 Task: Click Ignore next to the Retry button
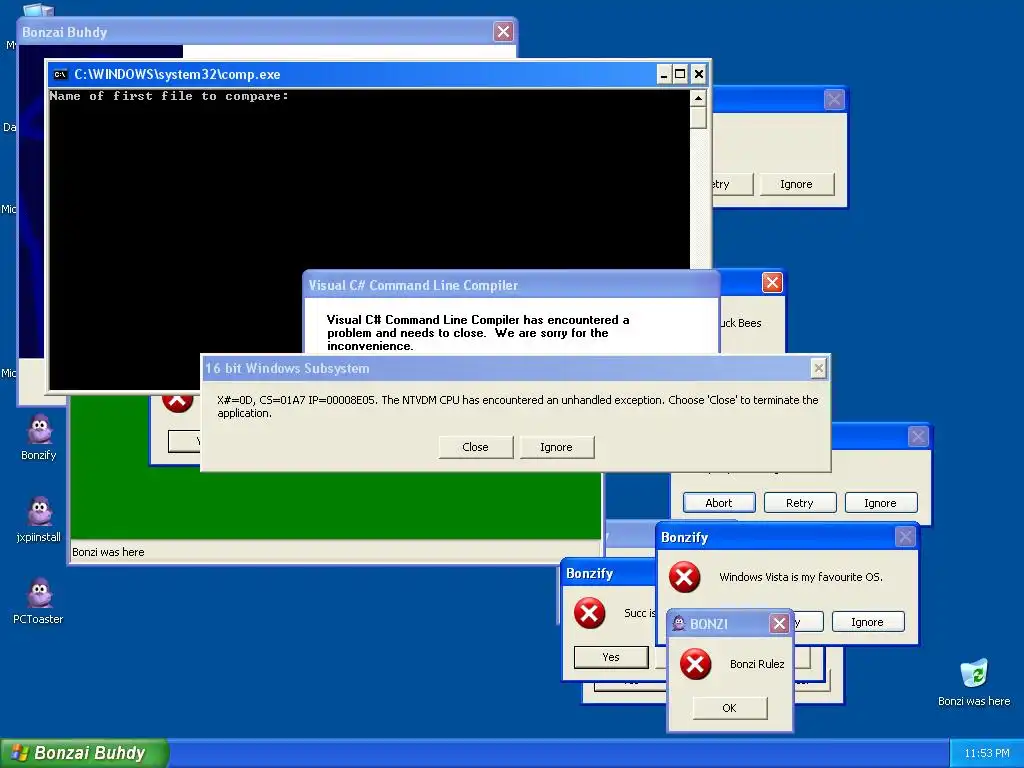(880, 503)
